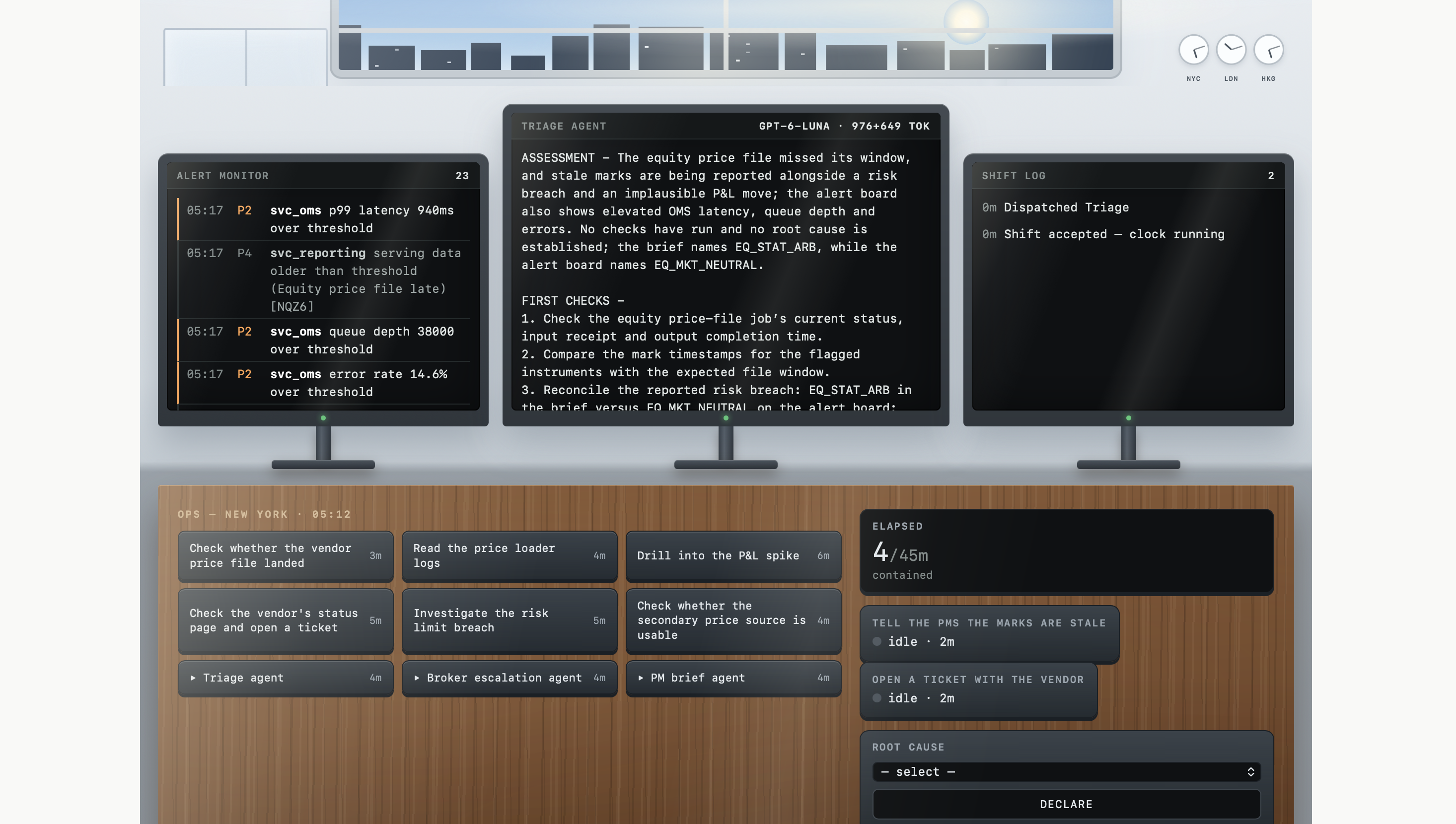This screenshot has height=824, width=1456.
Task: Click the HKG clock
Action: pos(1268,50)
